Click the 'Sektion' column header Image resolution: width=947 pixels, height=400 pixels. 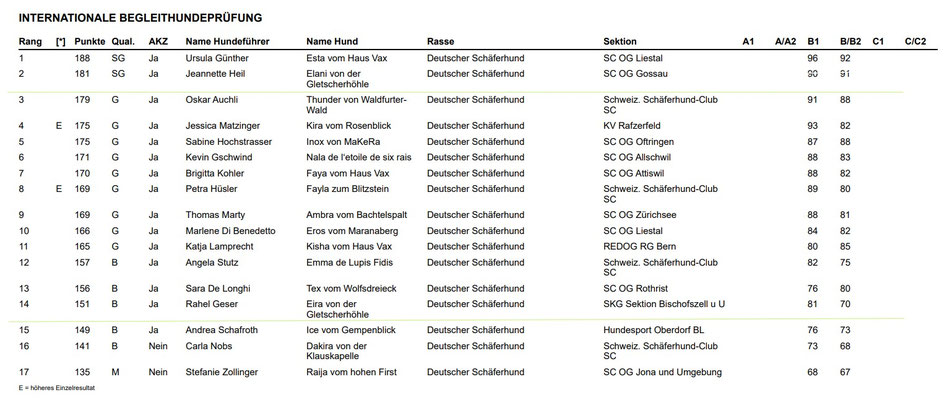click(x=621, y=42)
